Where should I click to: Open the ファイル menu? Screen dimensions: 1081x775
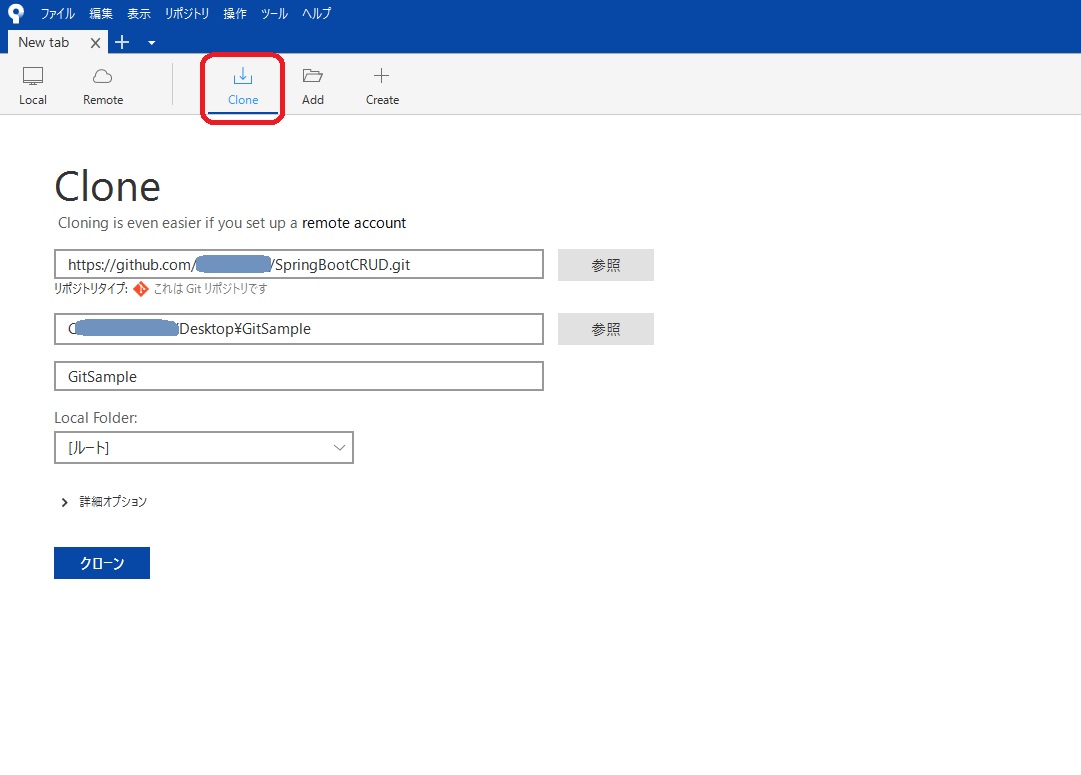click(57, 13)
